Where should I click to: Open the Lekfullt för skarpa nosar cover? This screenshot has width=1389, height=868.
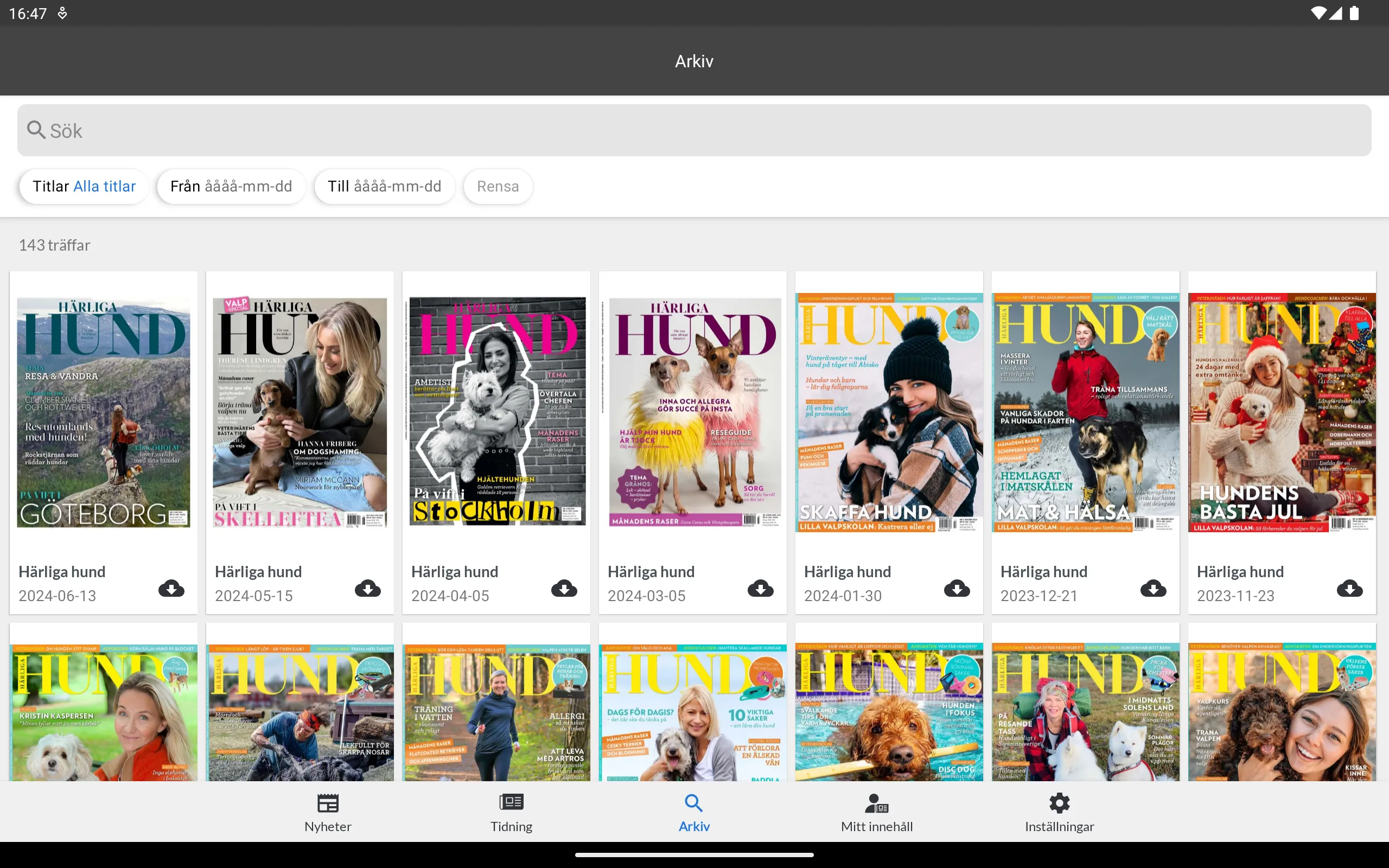pos(300,712)
